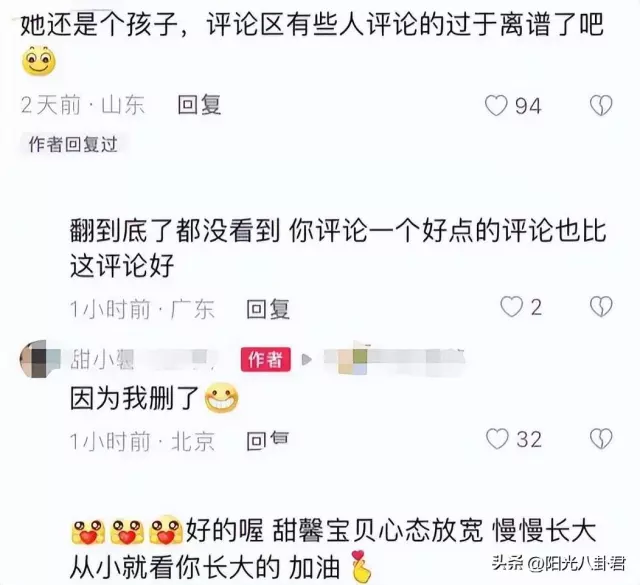The width and height of the screenshot is (640, 585).
Task: Tap broken heart on Guangdong comment
Action: click(x=601, y=307)
